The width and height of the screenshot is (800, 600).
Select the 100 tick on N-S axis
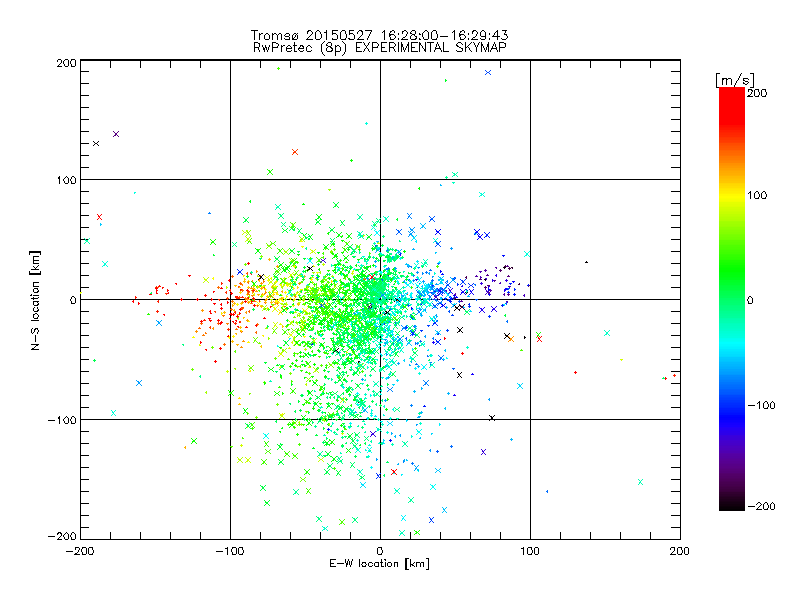67,180
